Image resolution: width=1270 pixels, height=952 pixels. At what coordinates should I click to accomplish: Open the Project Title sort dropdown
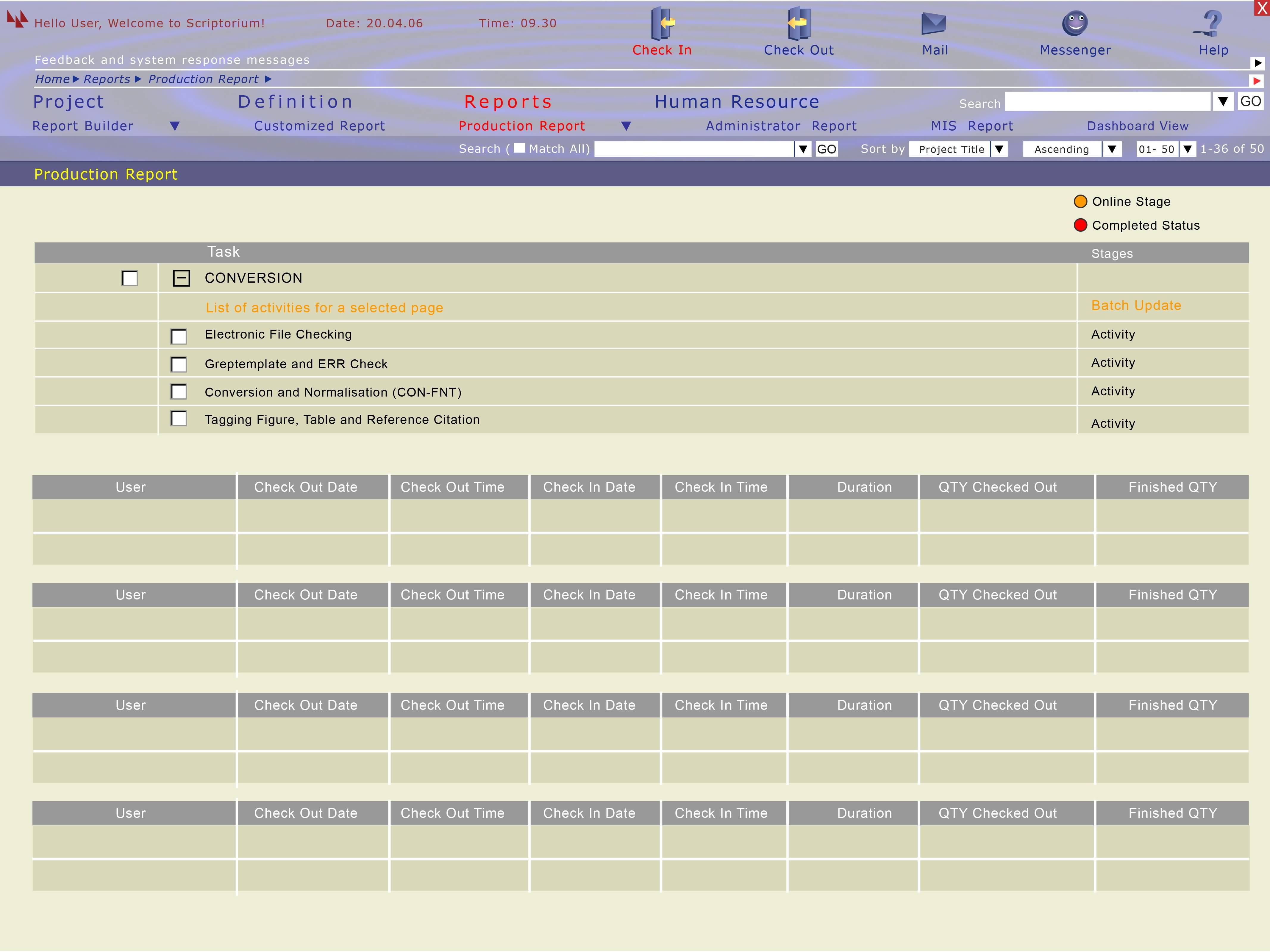point(999,149)
